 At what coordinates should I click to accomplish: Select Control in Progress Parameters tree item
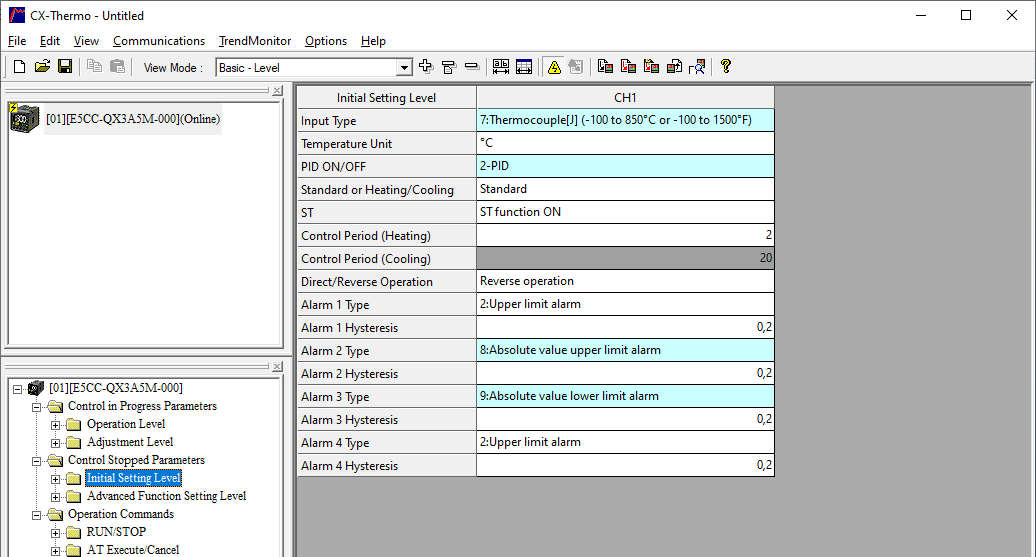[x=142, y=406]
